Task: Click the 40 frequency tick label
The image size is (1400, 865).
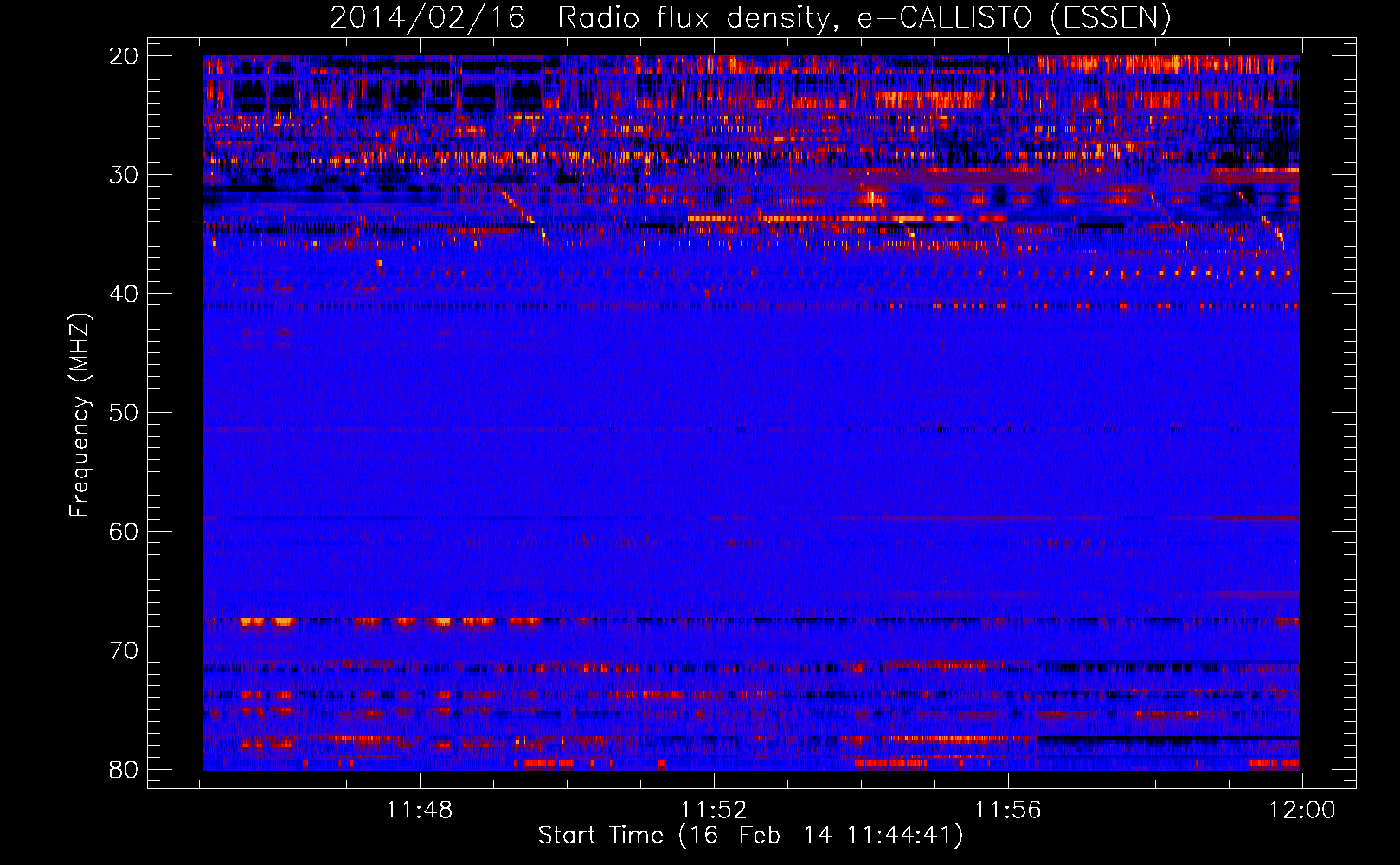Action: coord(124,295)
